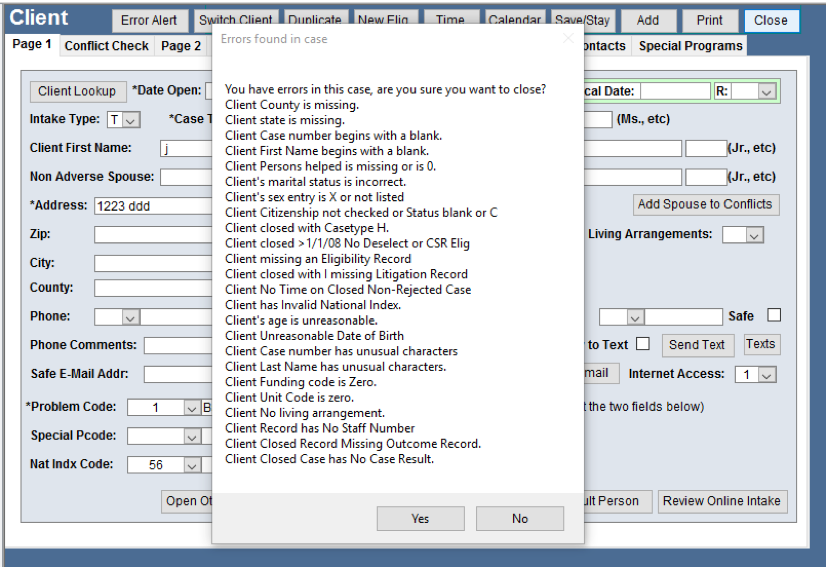Toggle the Safe checkbox
826x567 pixels.
774,315
